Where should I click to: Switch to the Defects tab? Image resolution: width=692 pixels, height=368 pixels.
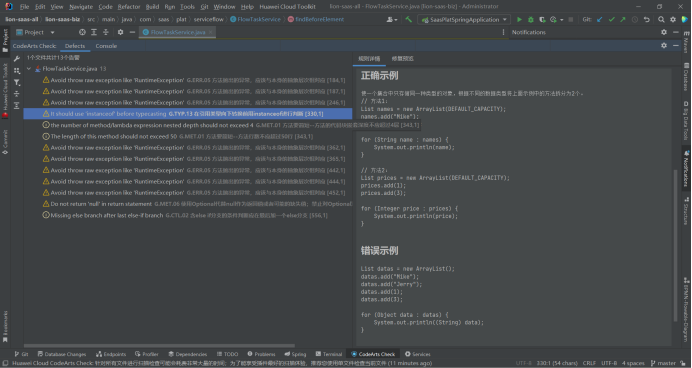point(75,46)
